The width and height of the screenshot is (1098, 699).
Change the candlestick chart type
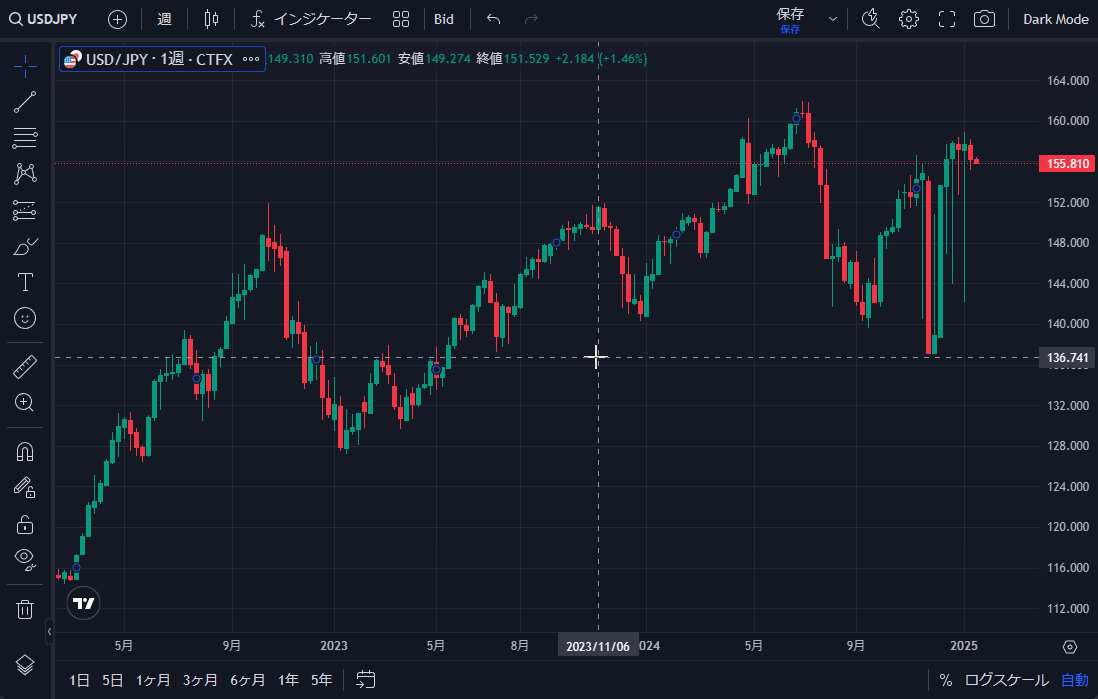coord(211,19)
